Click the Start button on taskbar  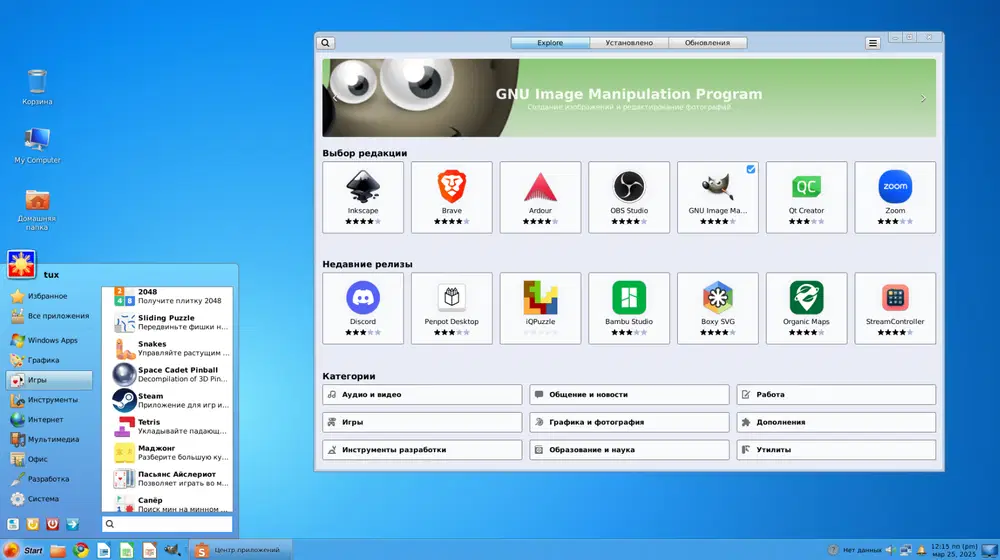(x=23, y=550)
